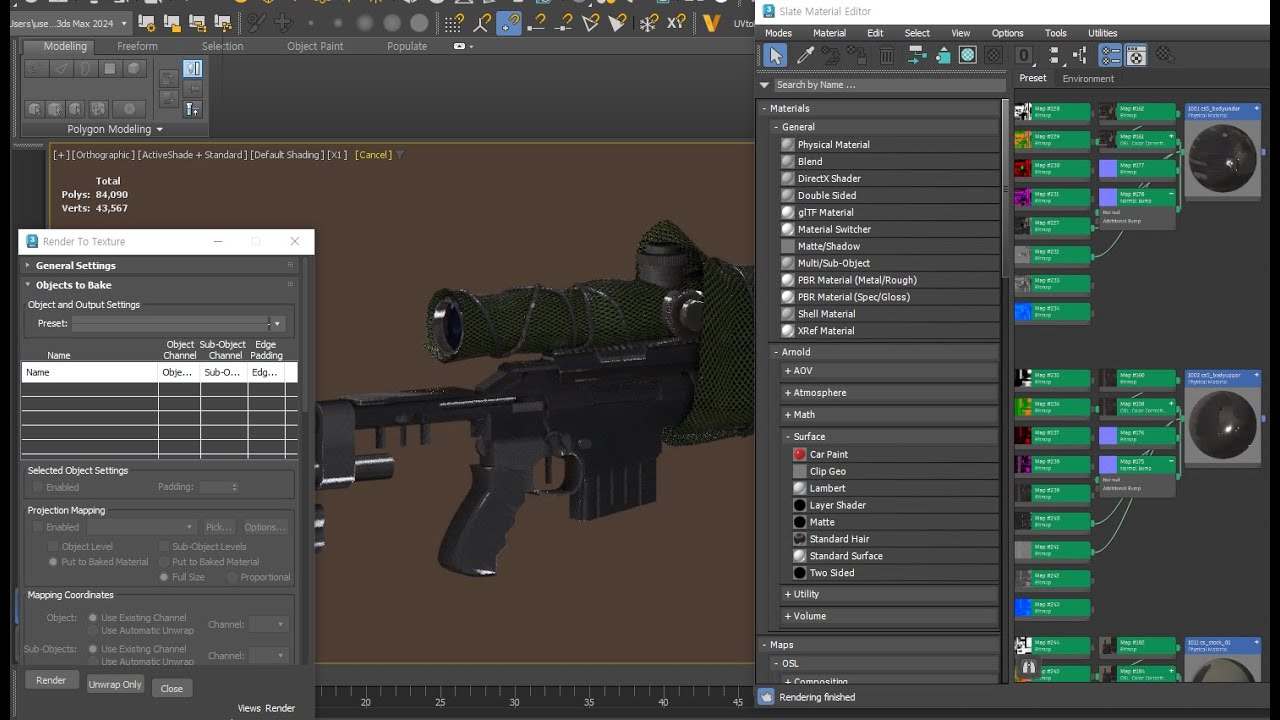
Task: Click the Unwrap Only button
Action: click(115, 685)
